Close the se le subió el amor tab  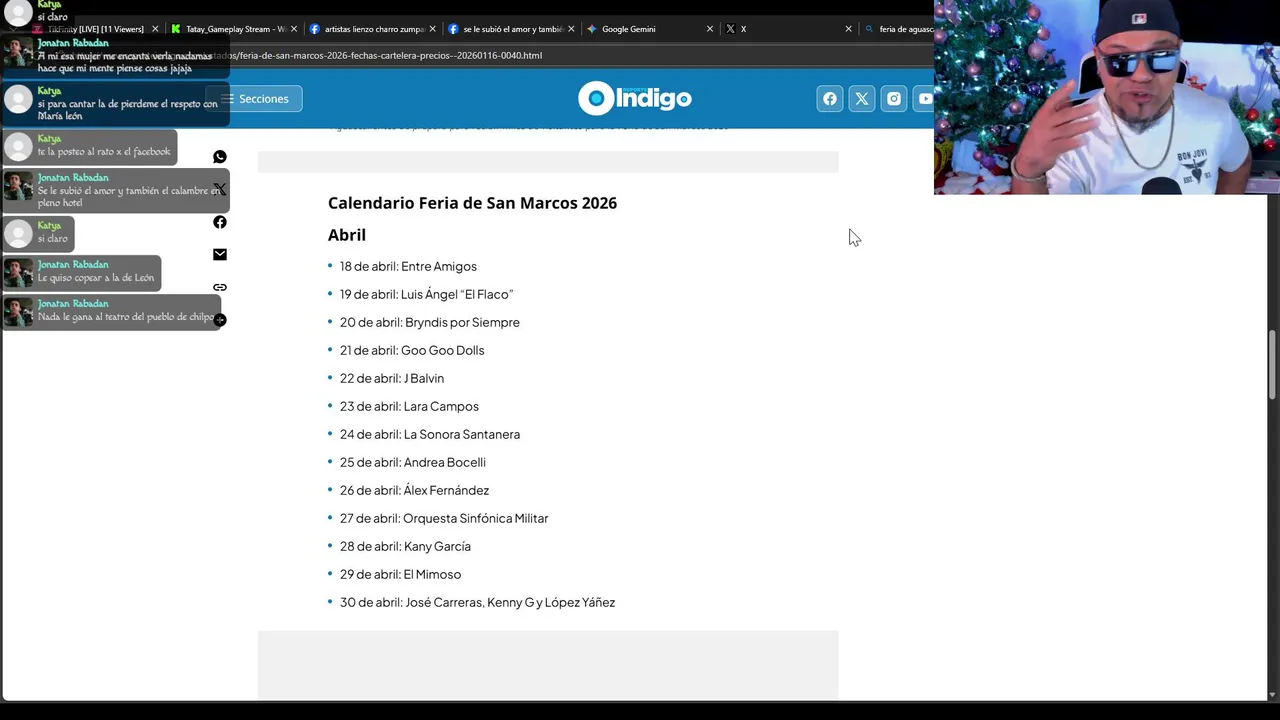(571, 29)
